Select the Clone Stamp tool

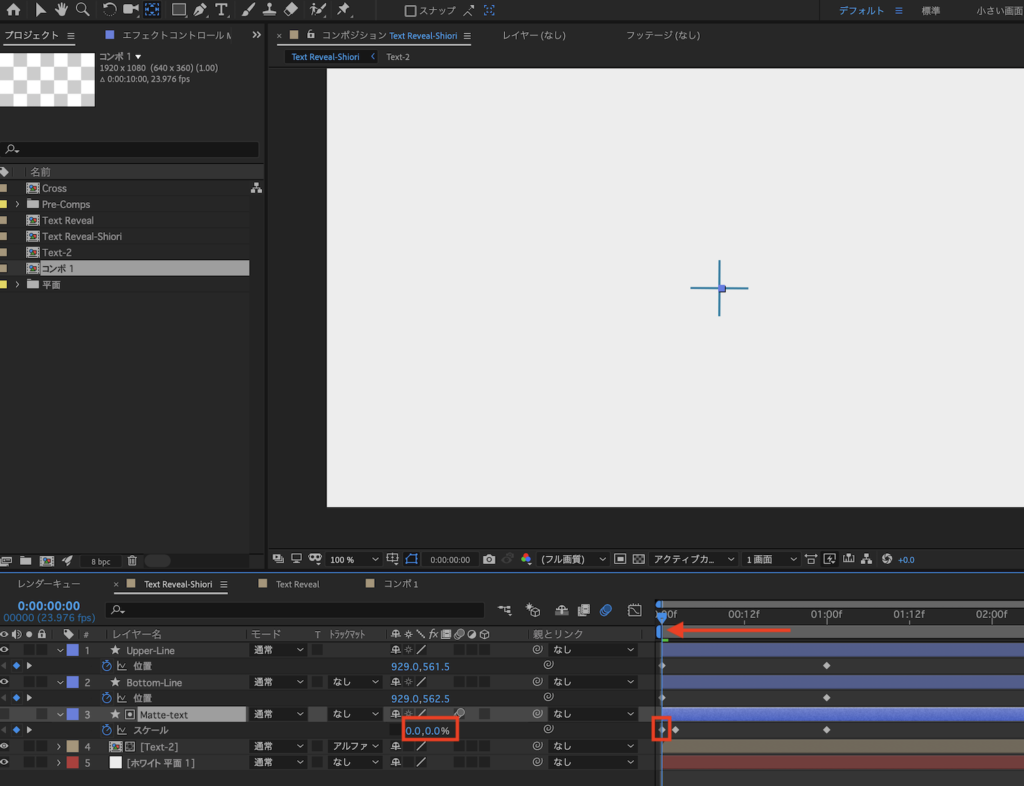pyautogui.click(x=269, y=10)
